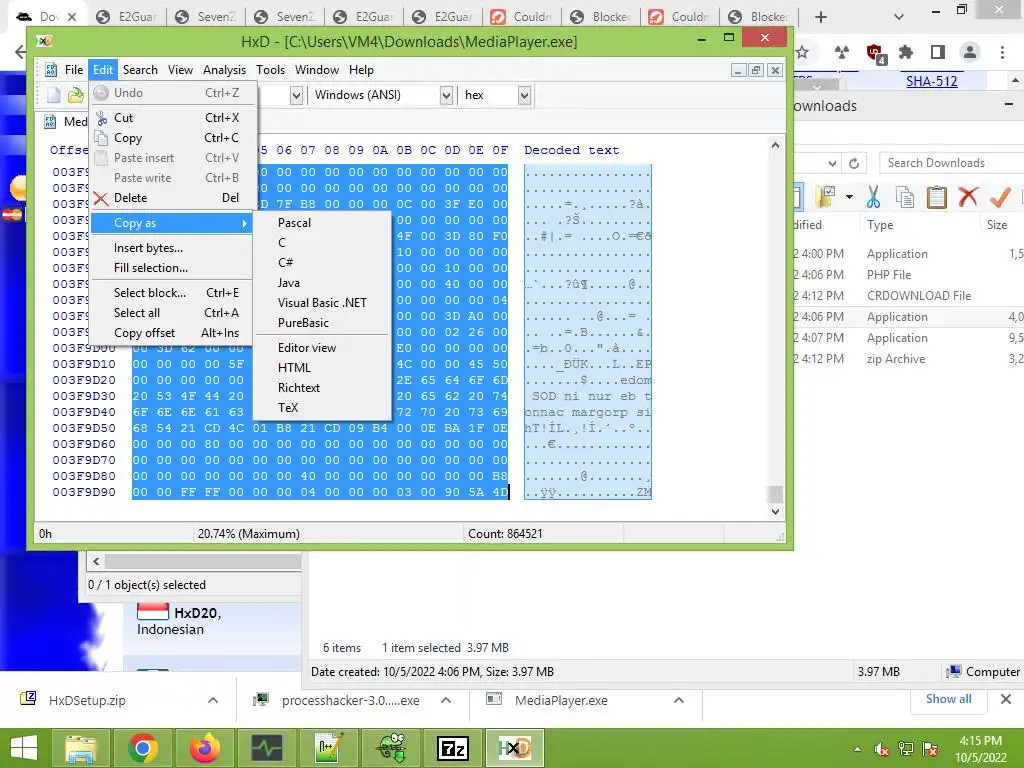Image resolution: width=1024 pixels, height=768 pixels.
Task: Click the copy icon in Explorer toolbar
Action: 904,197
